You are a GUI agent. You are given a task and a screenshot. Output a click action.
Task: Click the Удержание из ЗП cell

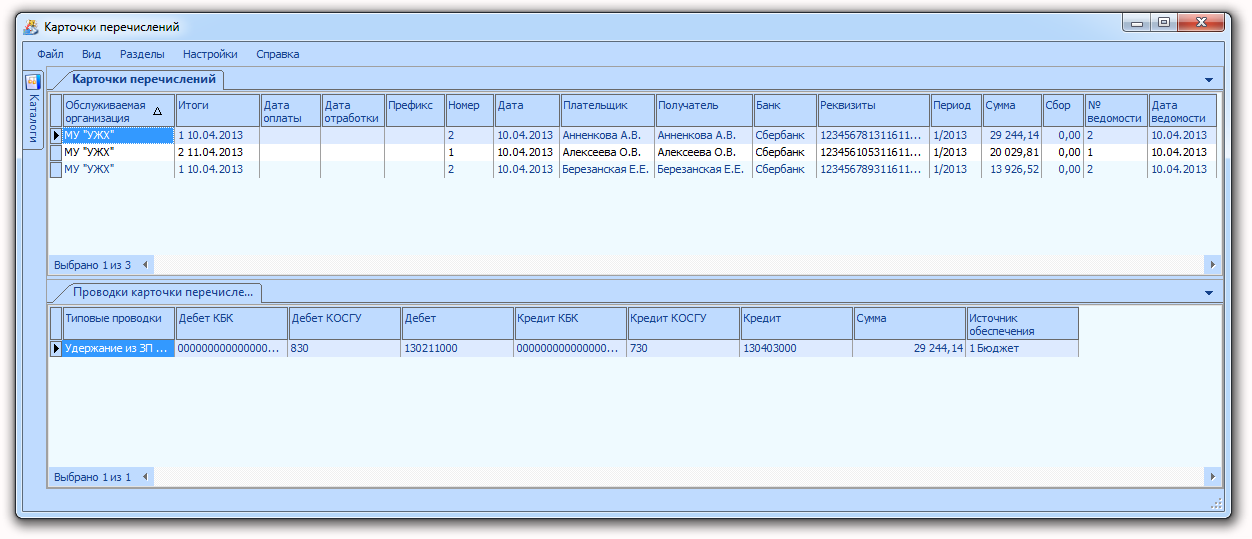pos(119,348)
